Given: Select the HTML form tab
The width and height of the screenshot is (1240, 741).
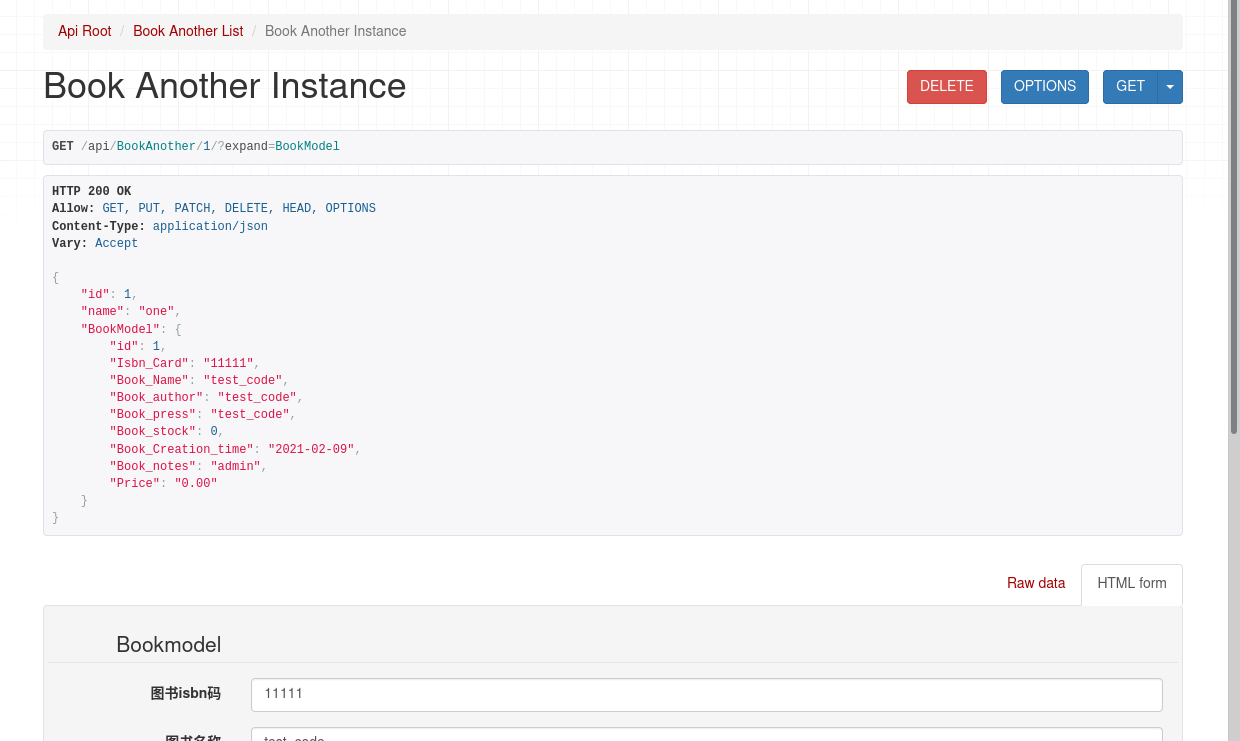Looking at the screenshot, I should click(x=1131, y=584).
